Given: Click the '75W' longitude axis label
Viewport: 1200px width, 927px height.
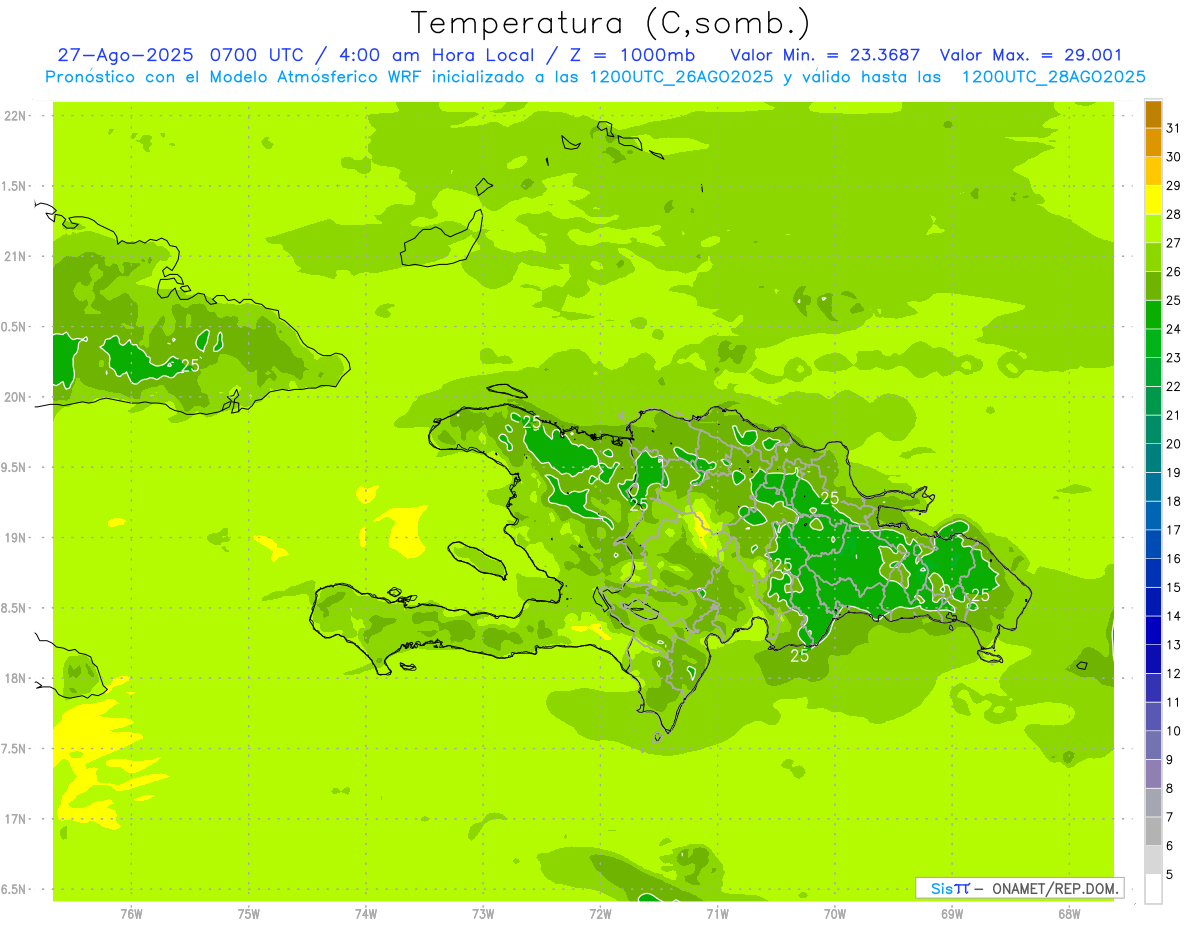Looking at the screenshot, I should tap(249, 913).
